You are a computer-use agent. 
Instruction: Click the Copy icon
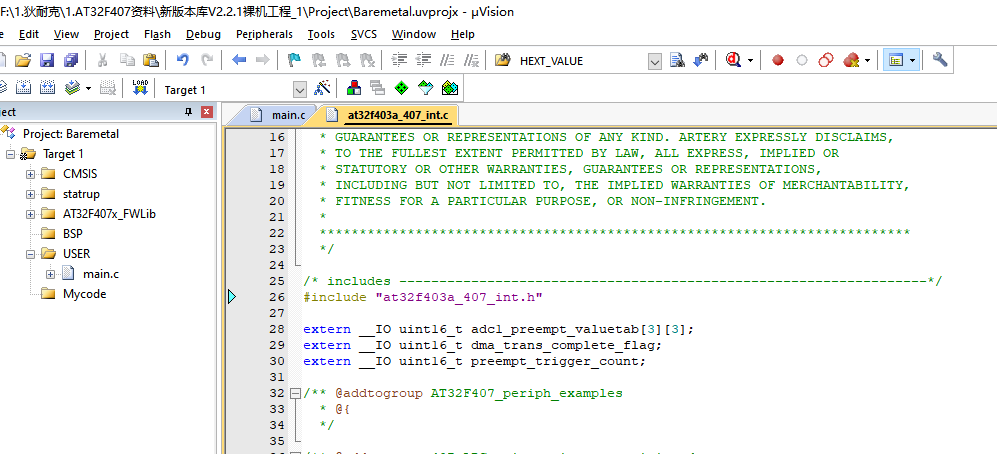coord(127,60)
